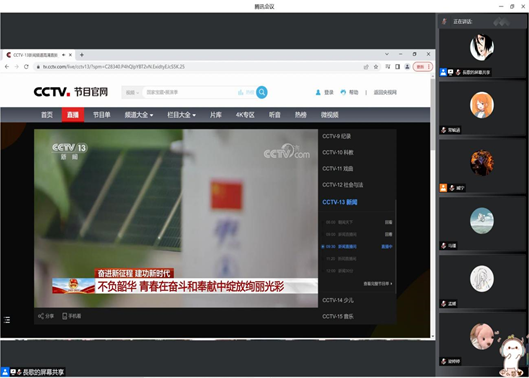Open the 片库 nav item
Image resolution: width=529 pixels, height=378 pixels.
point(216,115)
